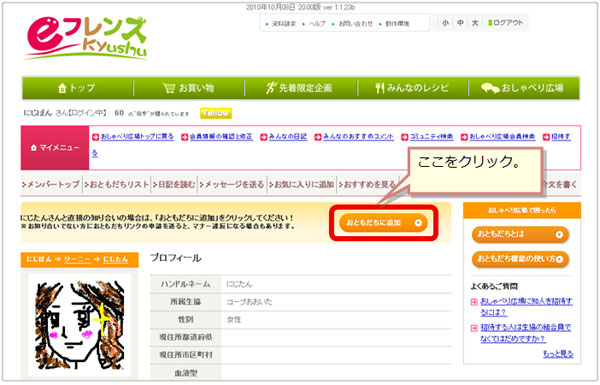Viewport: 600px width, 385px height.
Task: Click the にじたん breadcrumb link
Action: coord(116,259)
